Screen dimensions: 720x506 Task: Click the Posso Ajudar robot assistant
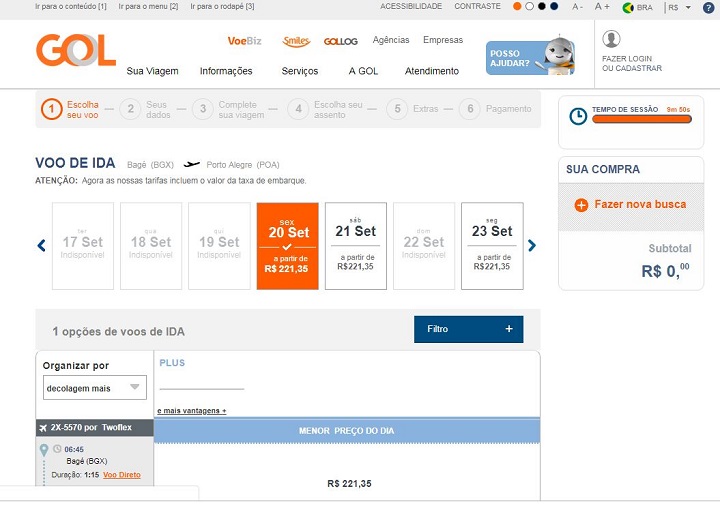click(530, 57)
